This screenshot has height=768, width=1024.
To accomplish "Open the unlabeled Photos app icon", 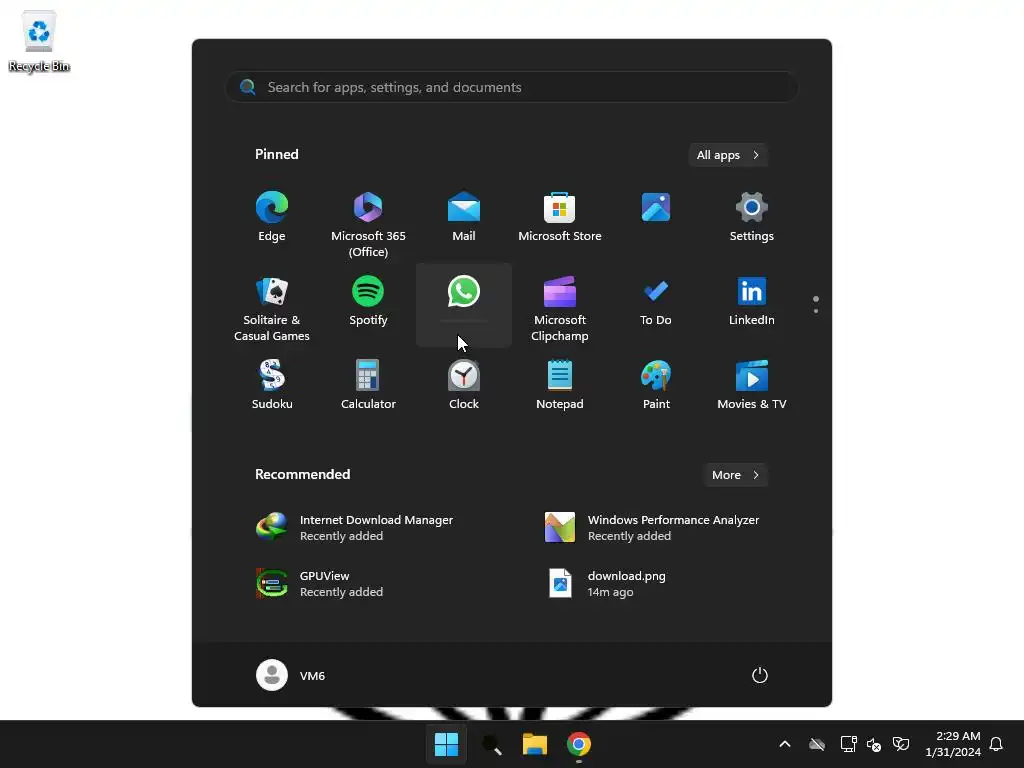I will pos(656,208).
